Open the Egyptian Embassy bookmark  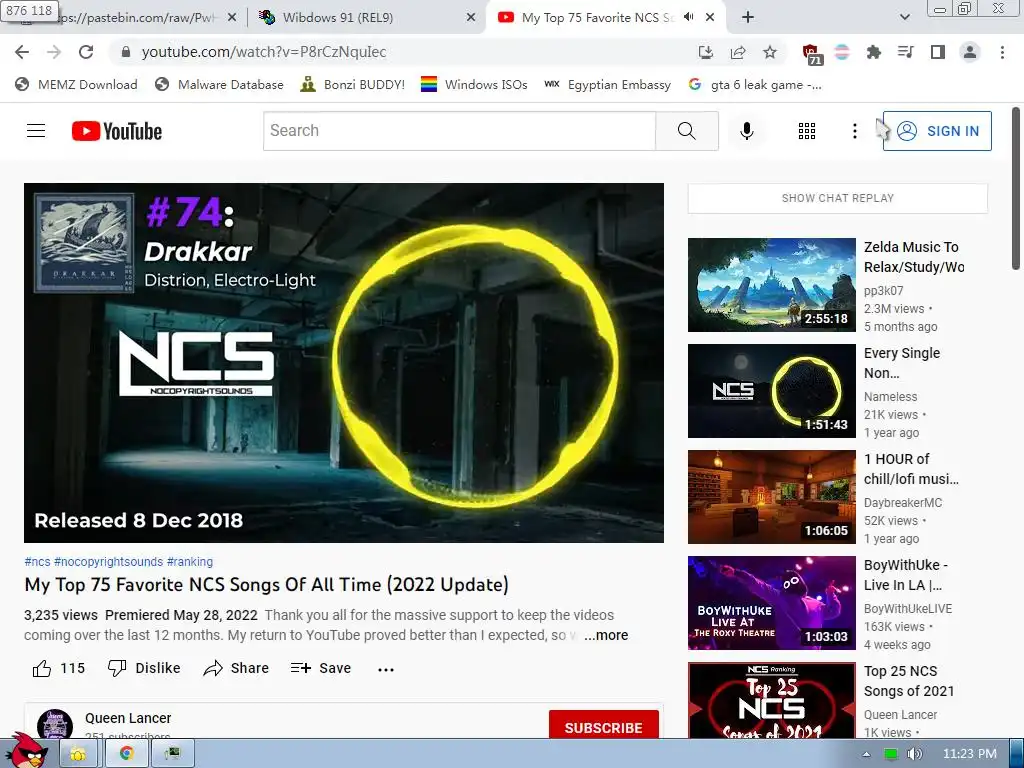coord(607,84)
